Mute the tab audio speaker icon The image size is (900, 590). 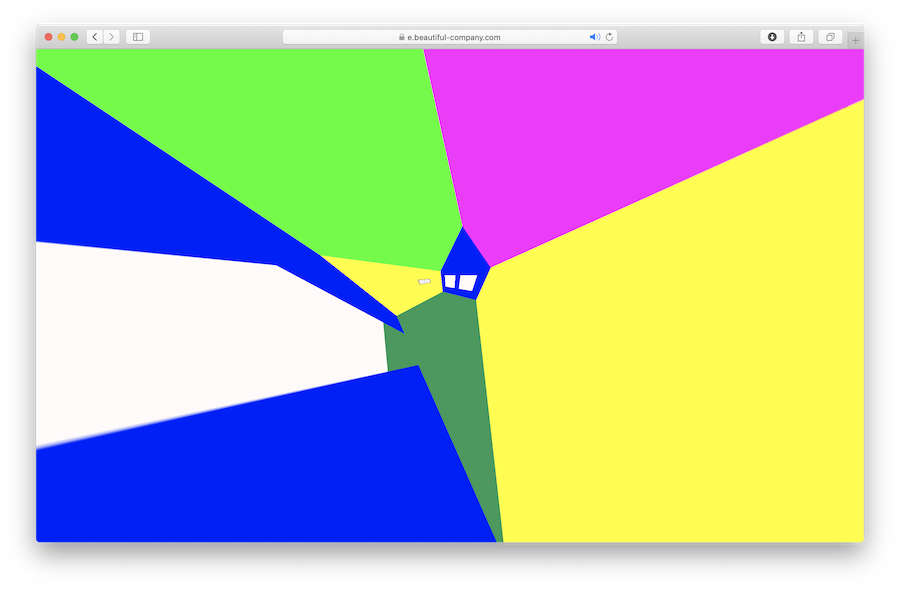[595, 37]
